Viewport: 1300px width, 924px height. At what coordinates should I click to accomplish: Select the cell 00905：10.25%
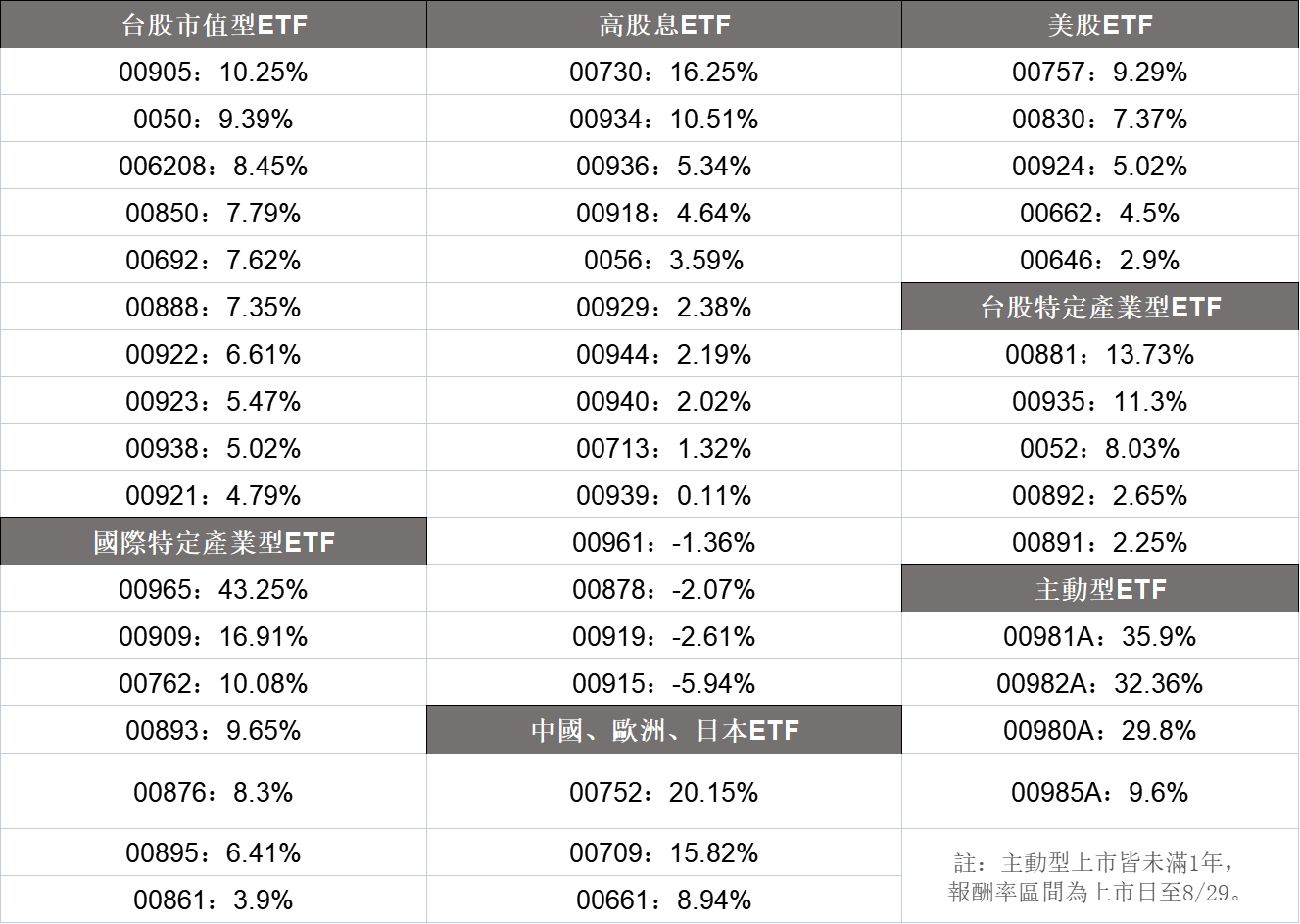pos(214,72)
